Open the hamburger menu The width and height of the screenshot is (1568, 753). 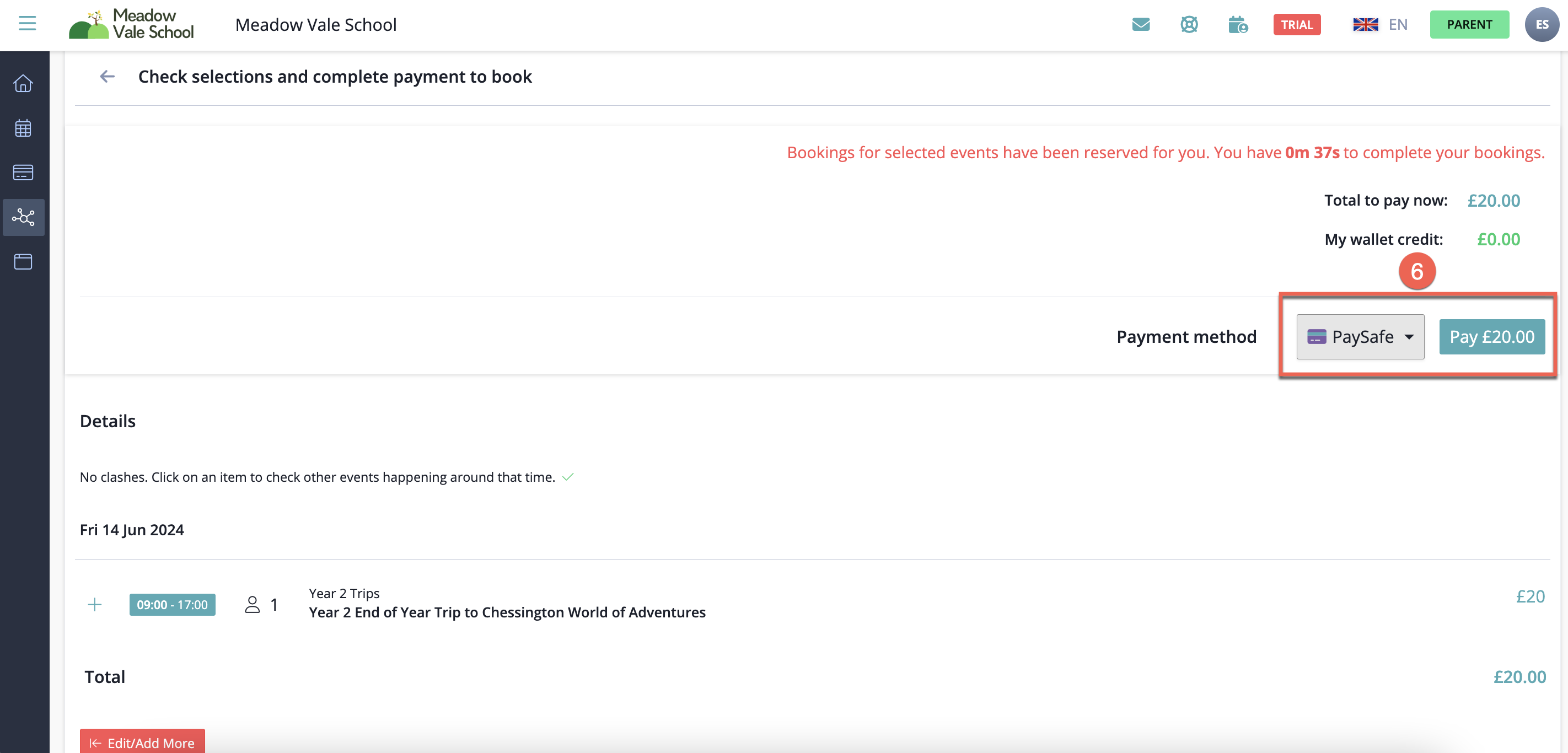click(x=28, y=24)
